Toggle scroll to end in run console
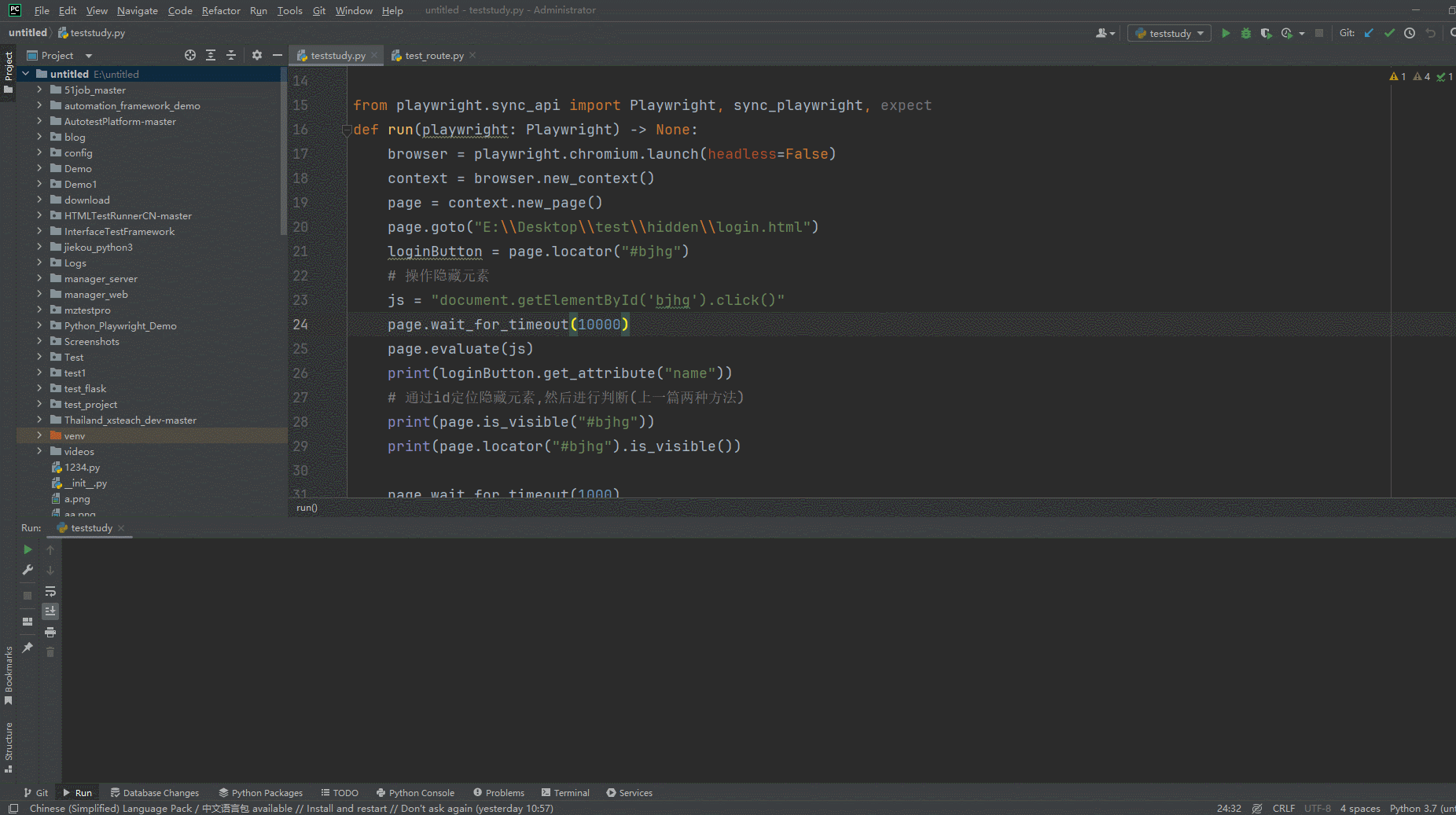The width and height of the screenshot is (1456, 815). tap(50, 611)
